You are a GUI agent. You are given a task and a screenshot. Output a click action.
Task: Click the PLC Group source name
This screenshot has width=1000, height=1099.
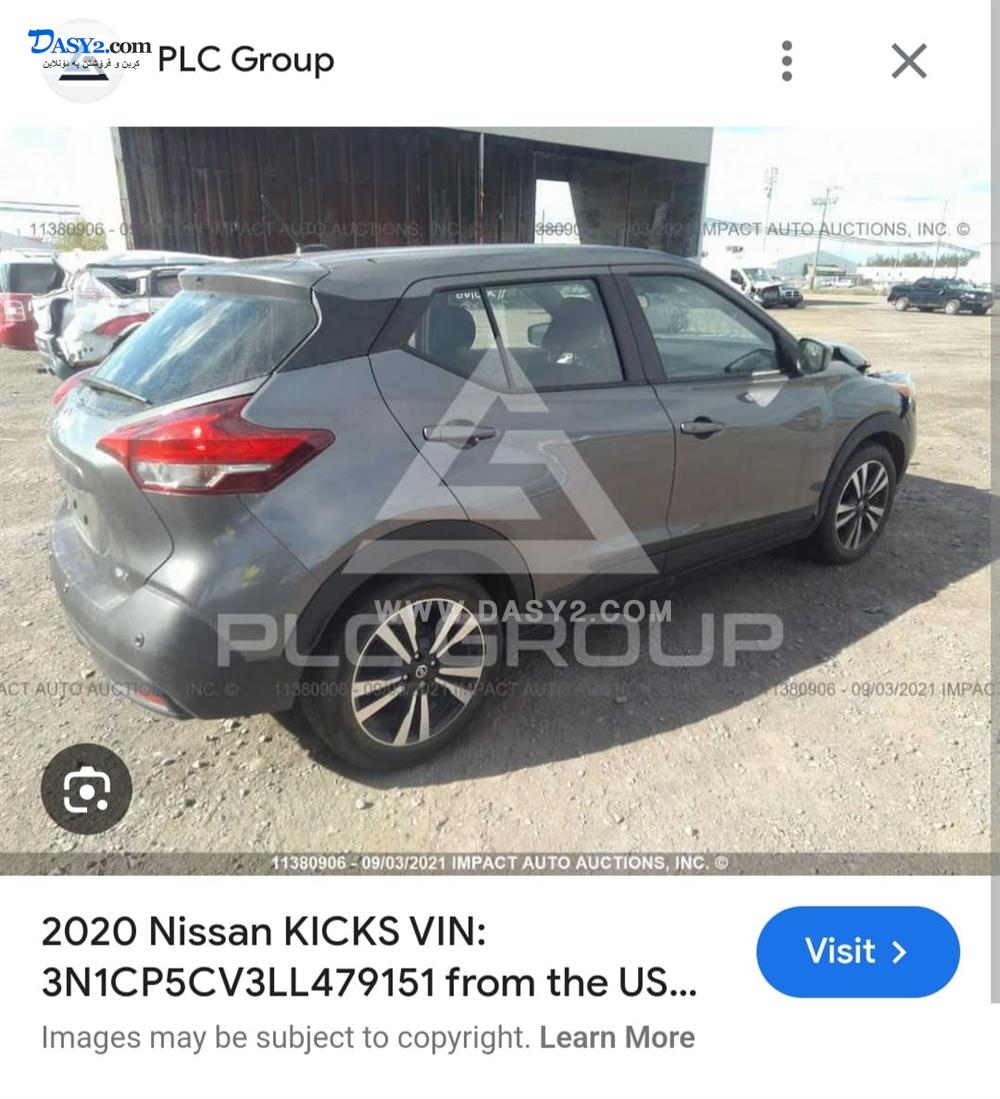point(245,60)
